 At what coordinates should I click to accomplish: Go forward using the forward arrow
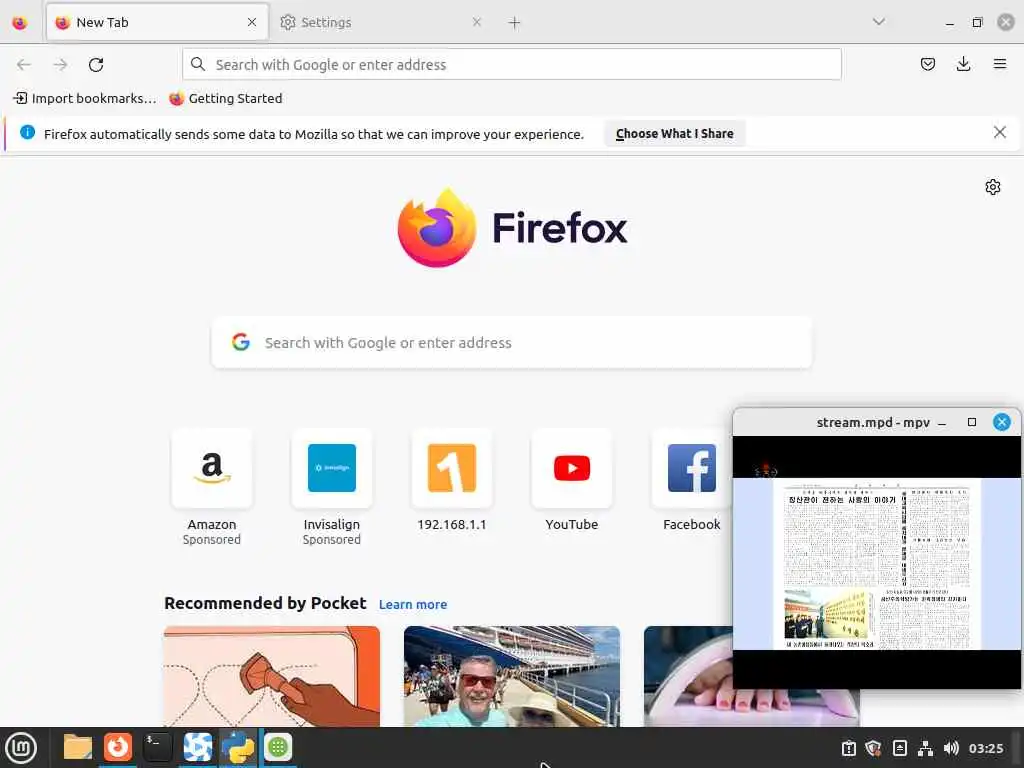pyautogui.click(x=61, y=65)
